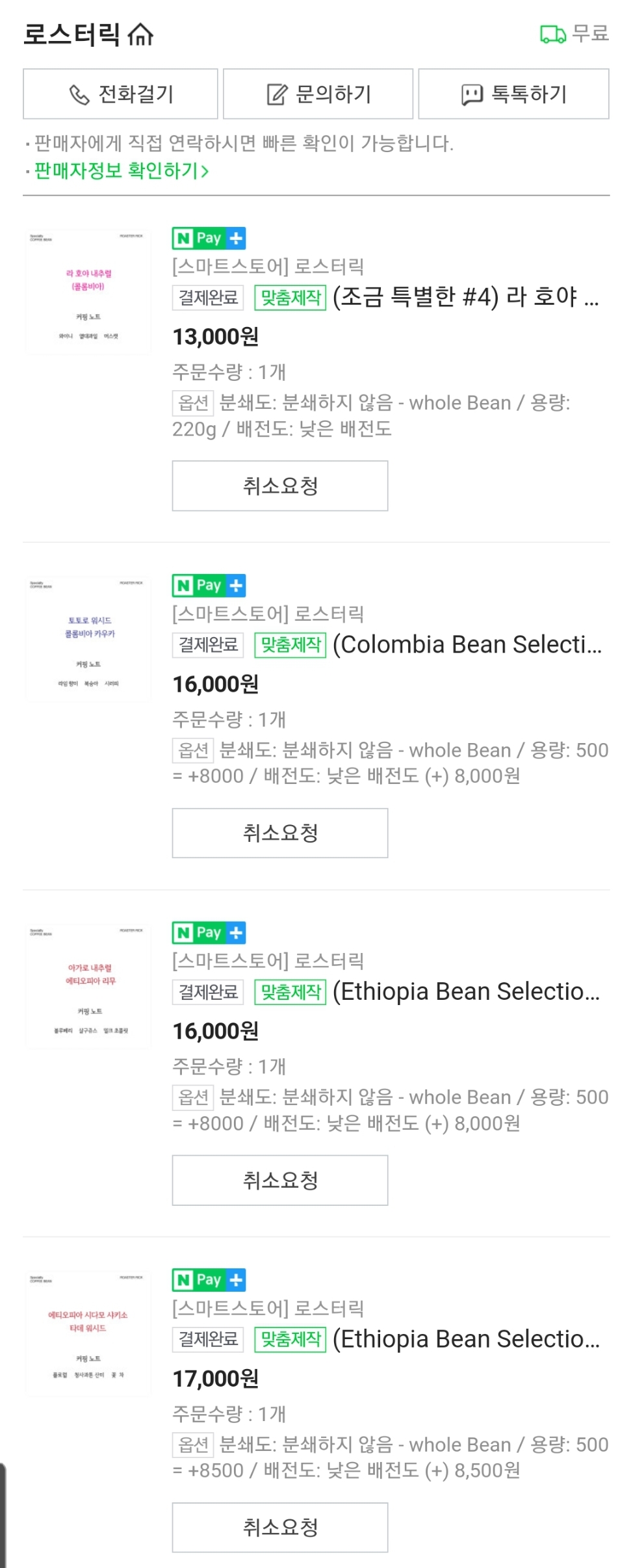Open 시다모 Ethiopia product thumbnail

88,1333
